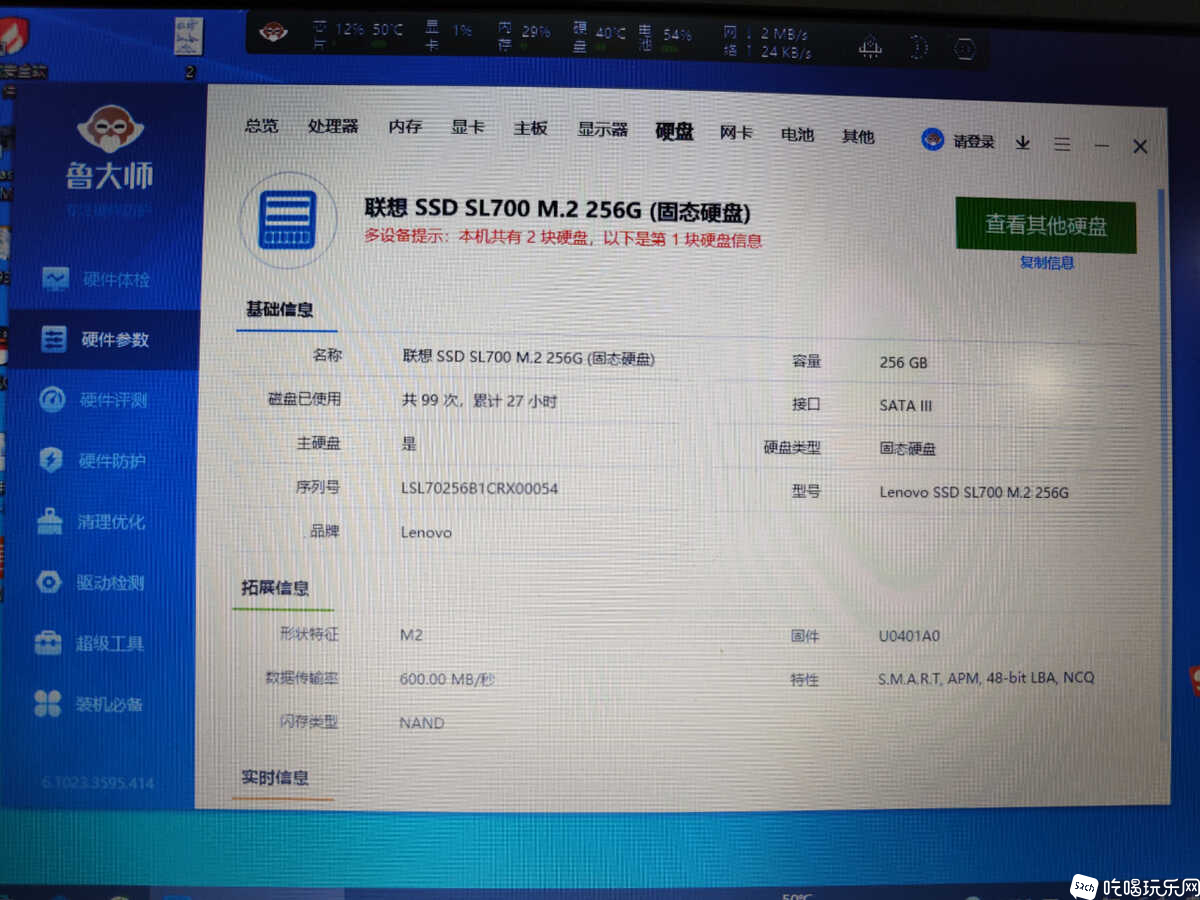The width and height of the screenshot is (1200, 900).
Task: Switch to the 网卡 tab
Action: (736, 133)
